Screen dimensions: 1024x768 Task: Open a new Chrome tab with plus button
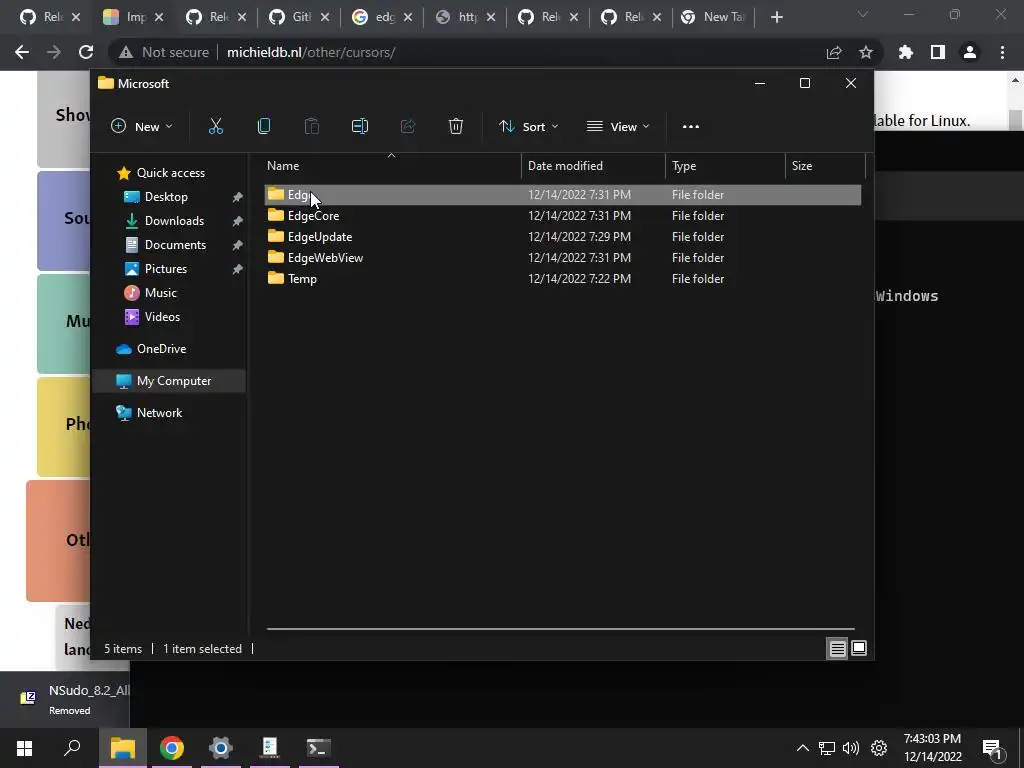776,17
